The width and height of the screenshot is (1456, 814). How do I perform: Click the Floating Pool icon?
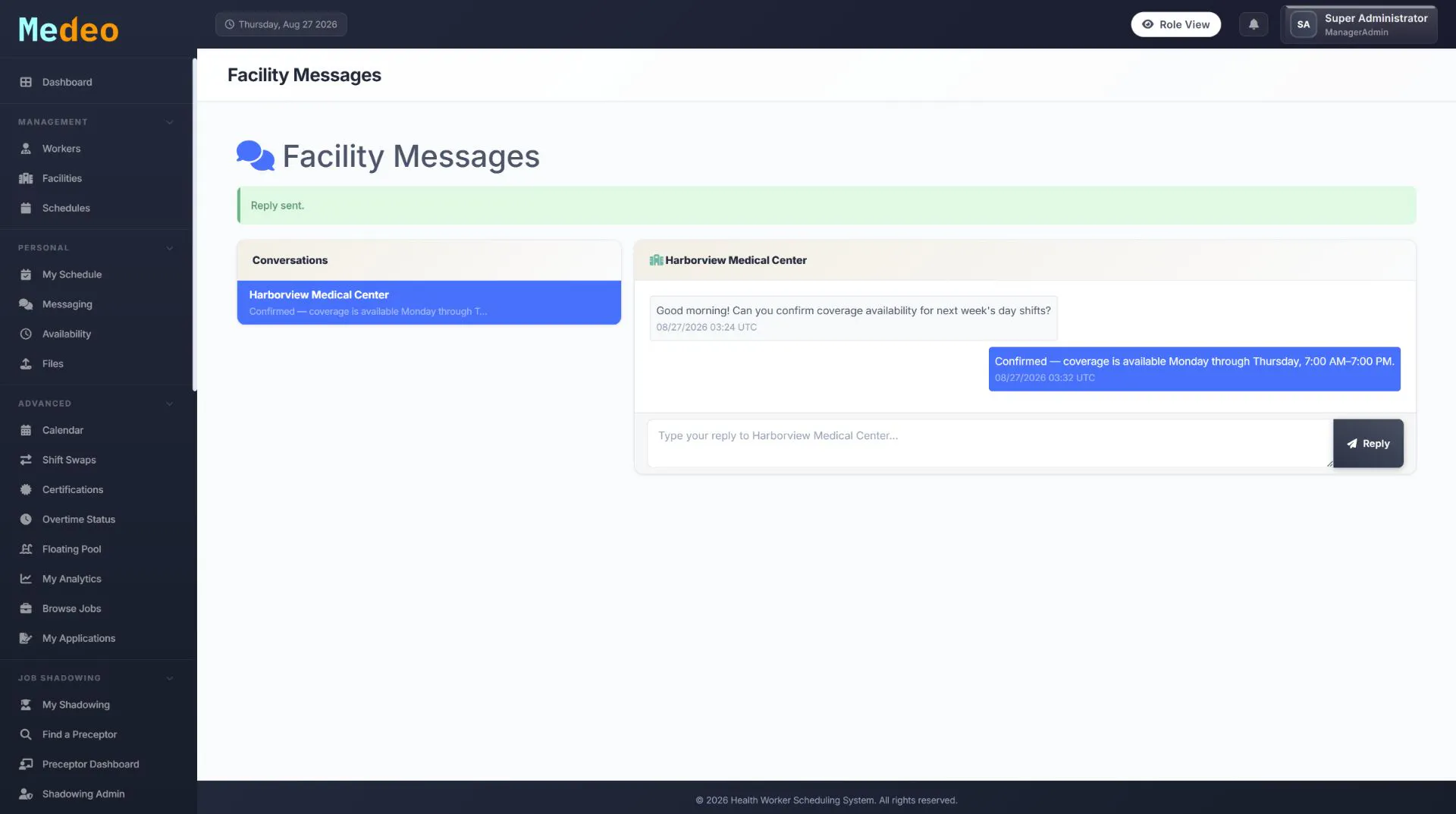tap(26, 549)
